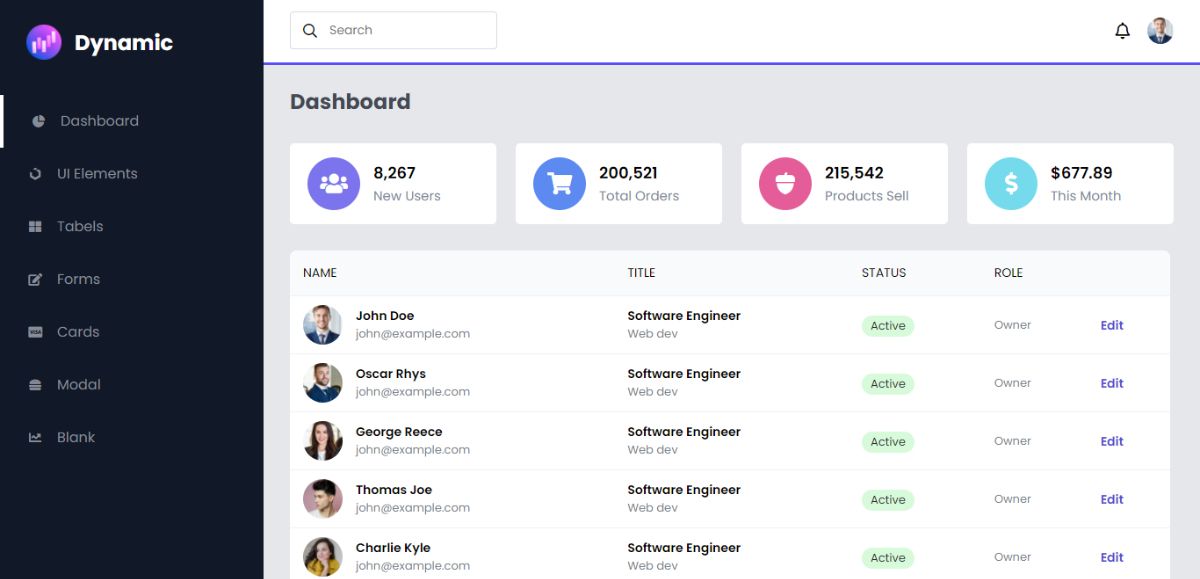Open the Forms menu item
1200x579 pixels.
click(132, 280)
